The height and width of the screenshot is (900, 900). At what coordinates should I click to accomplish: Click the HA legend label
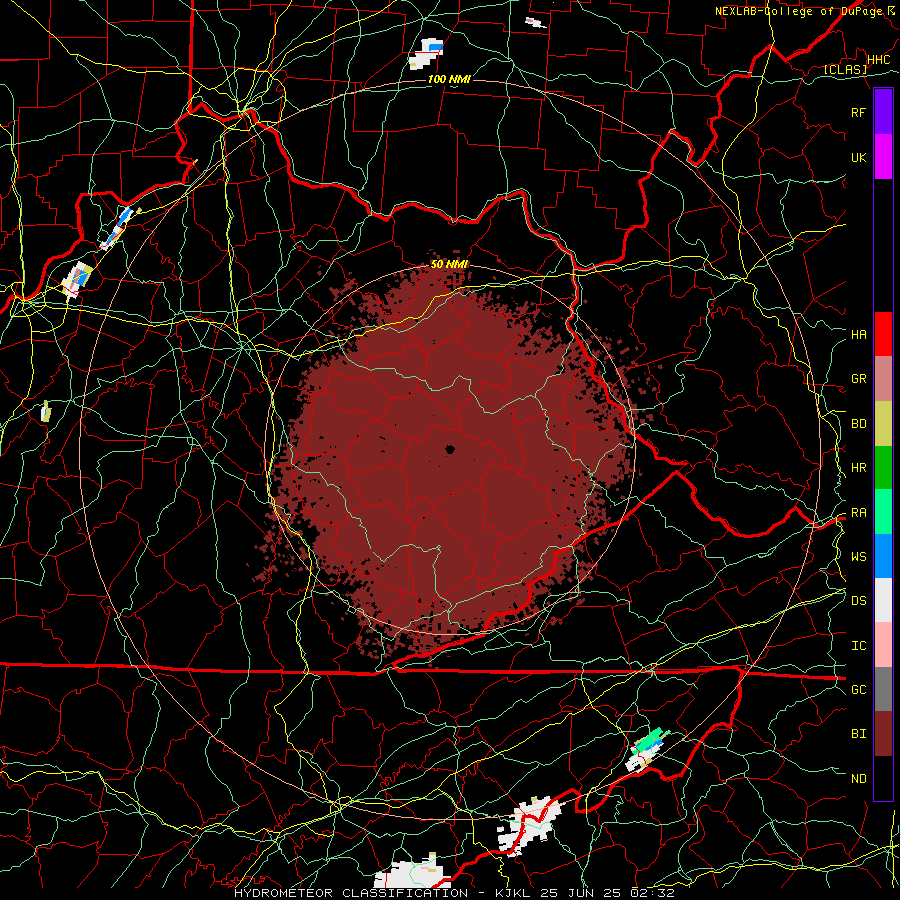[859, 334]
